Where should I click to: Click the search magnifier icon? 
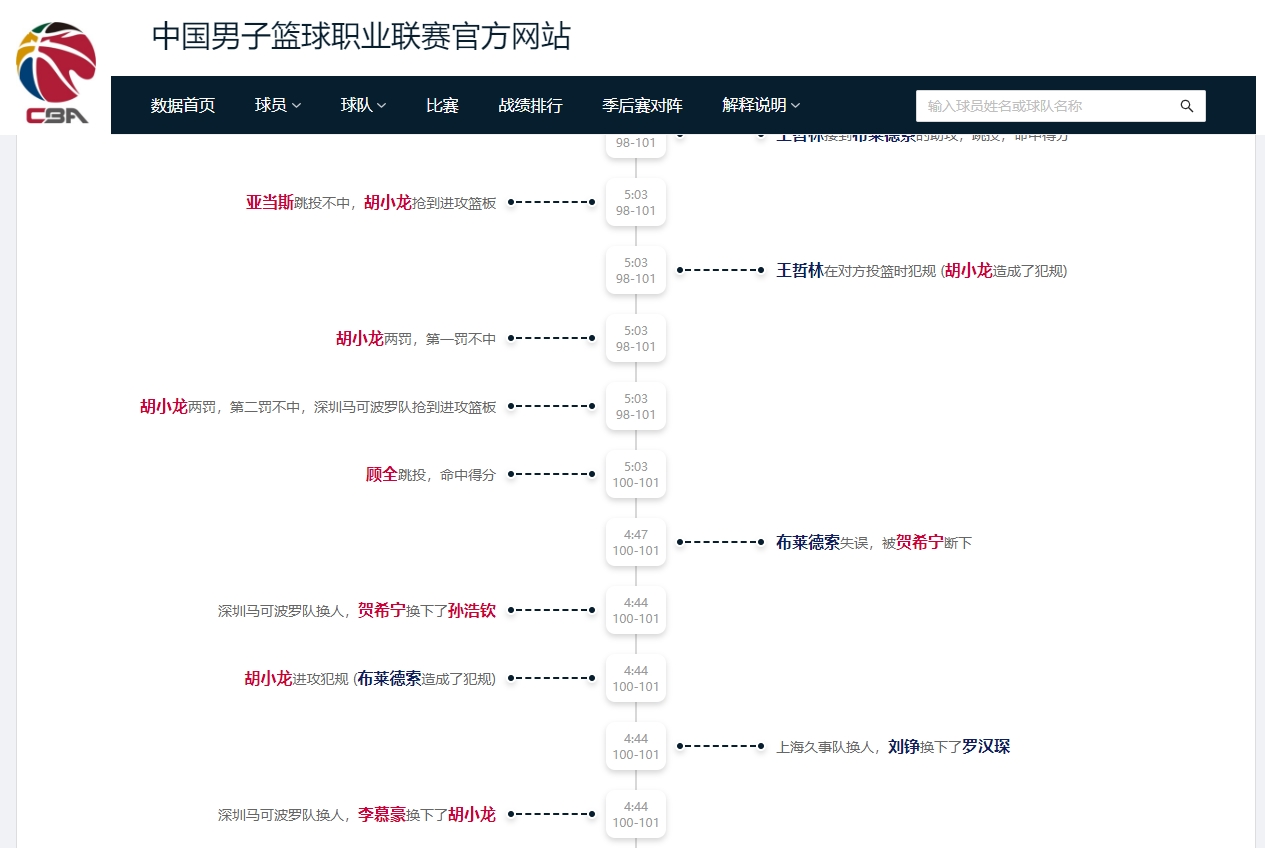coord(1187,106)
